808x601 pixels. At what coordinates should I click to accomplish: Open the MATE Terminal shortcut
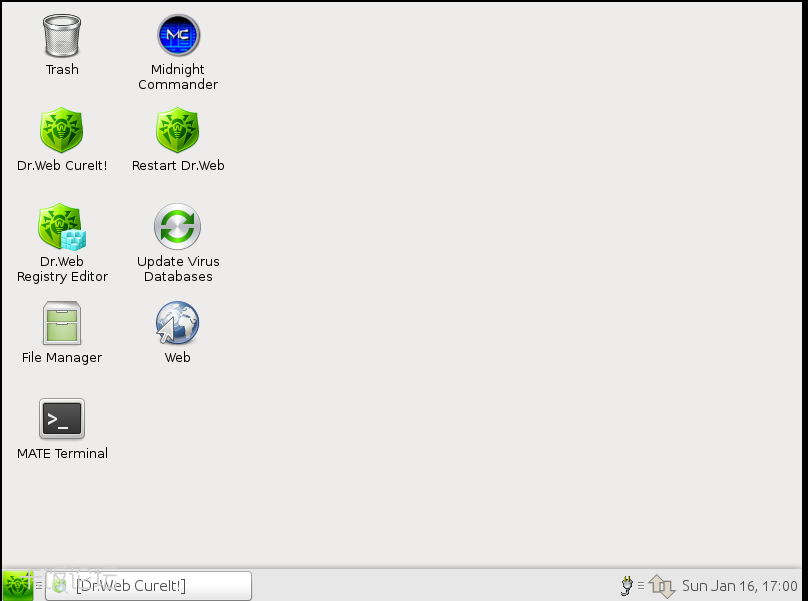[x=61, y=419]
